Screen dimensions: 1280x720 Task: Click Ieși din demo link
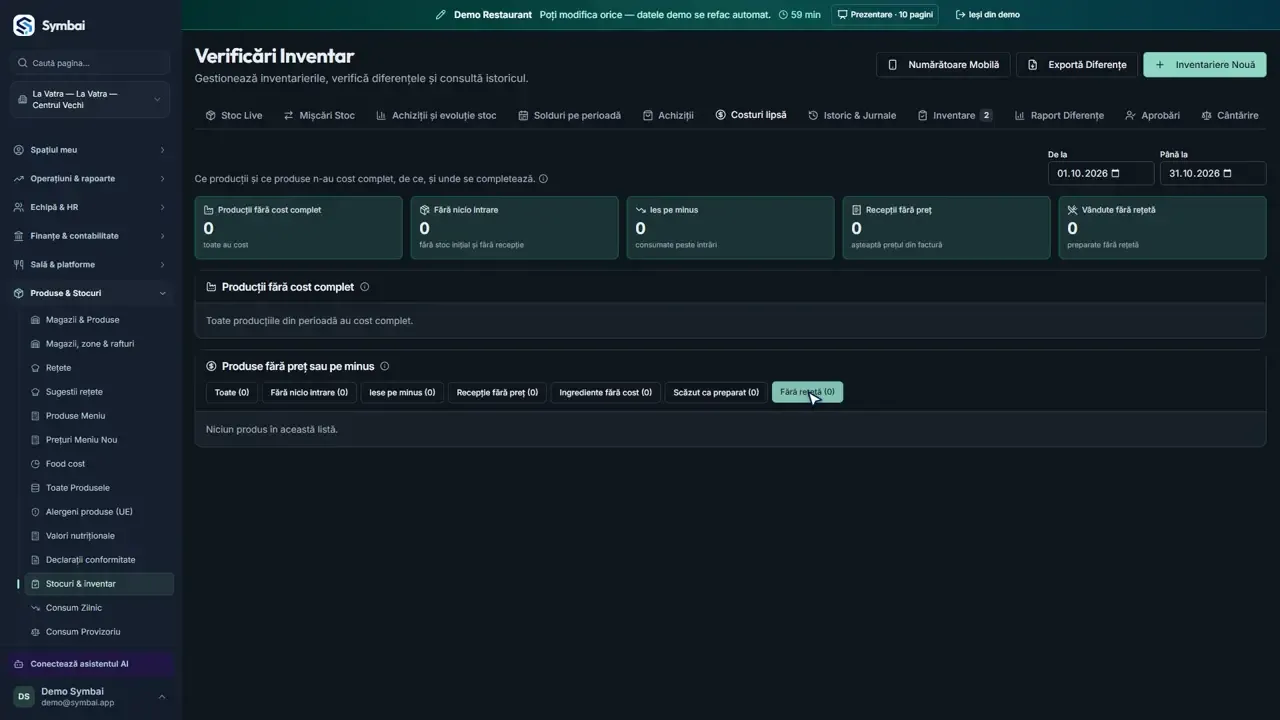point(988,15)
